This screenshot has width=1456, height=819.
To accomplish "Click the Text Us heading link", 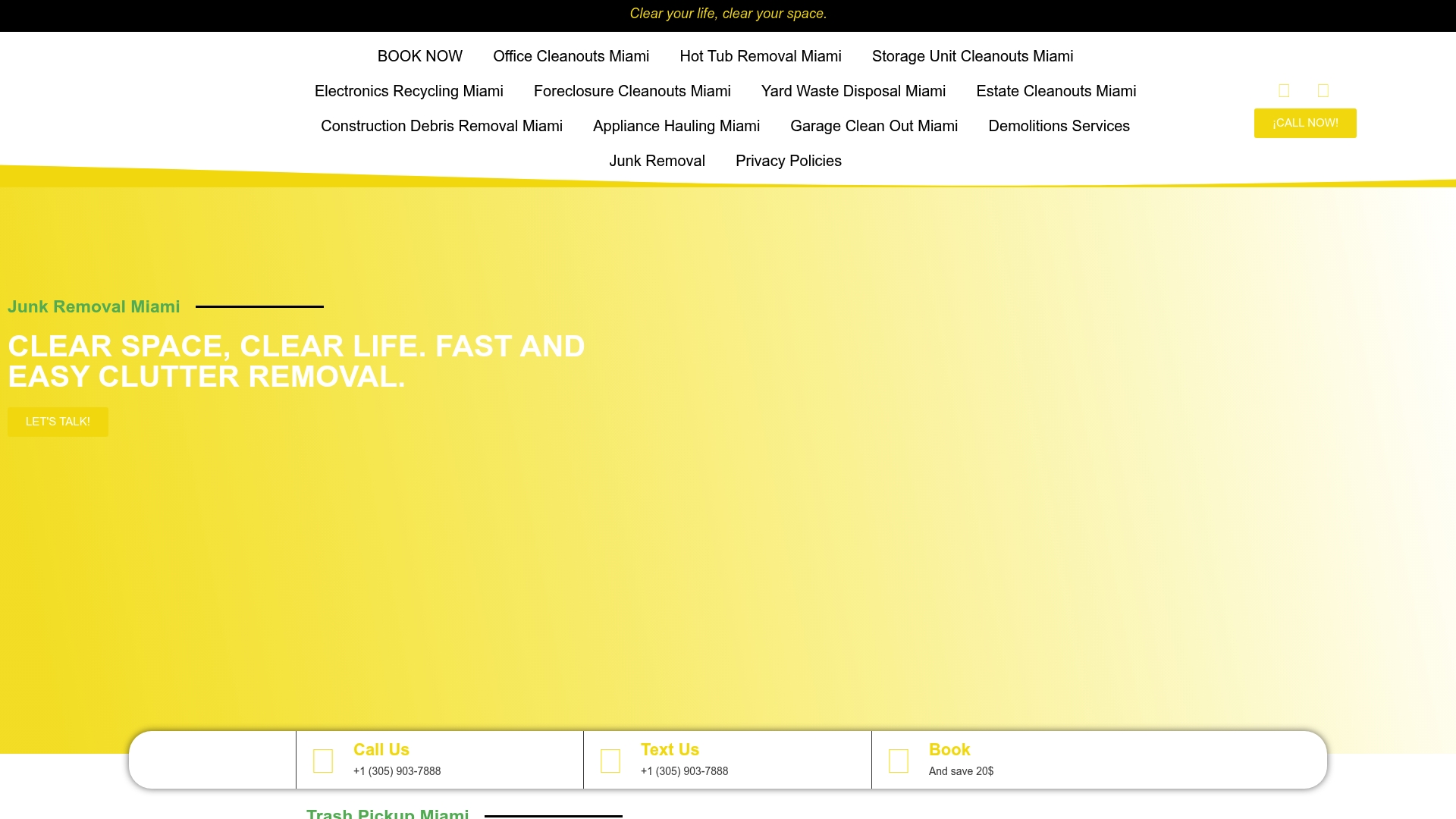I will [670, 749].
